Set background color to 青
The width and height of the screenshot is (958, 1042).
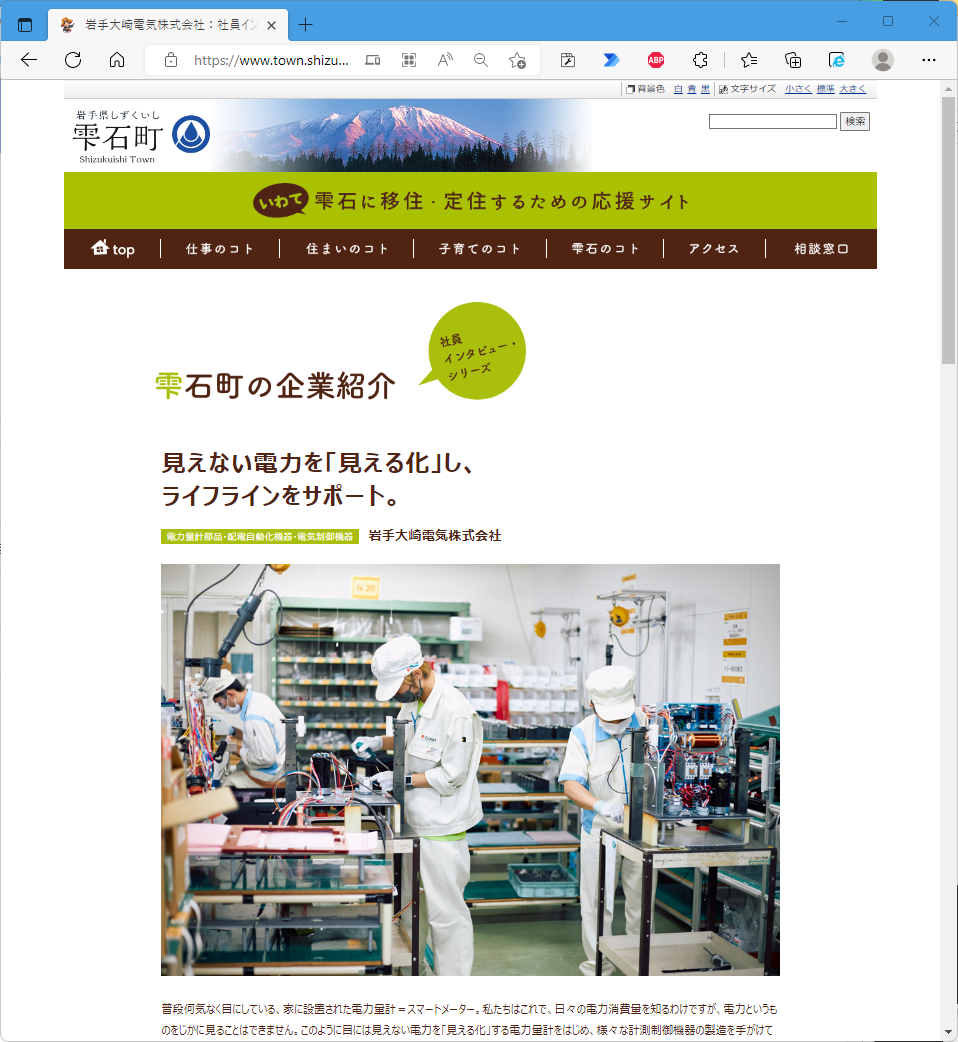[692, 89]
